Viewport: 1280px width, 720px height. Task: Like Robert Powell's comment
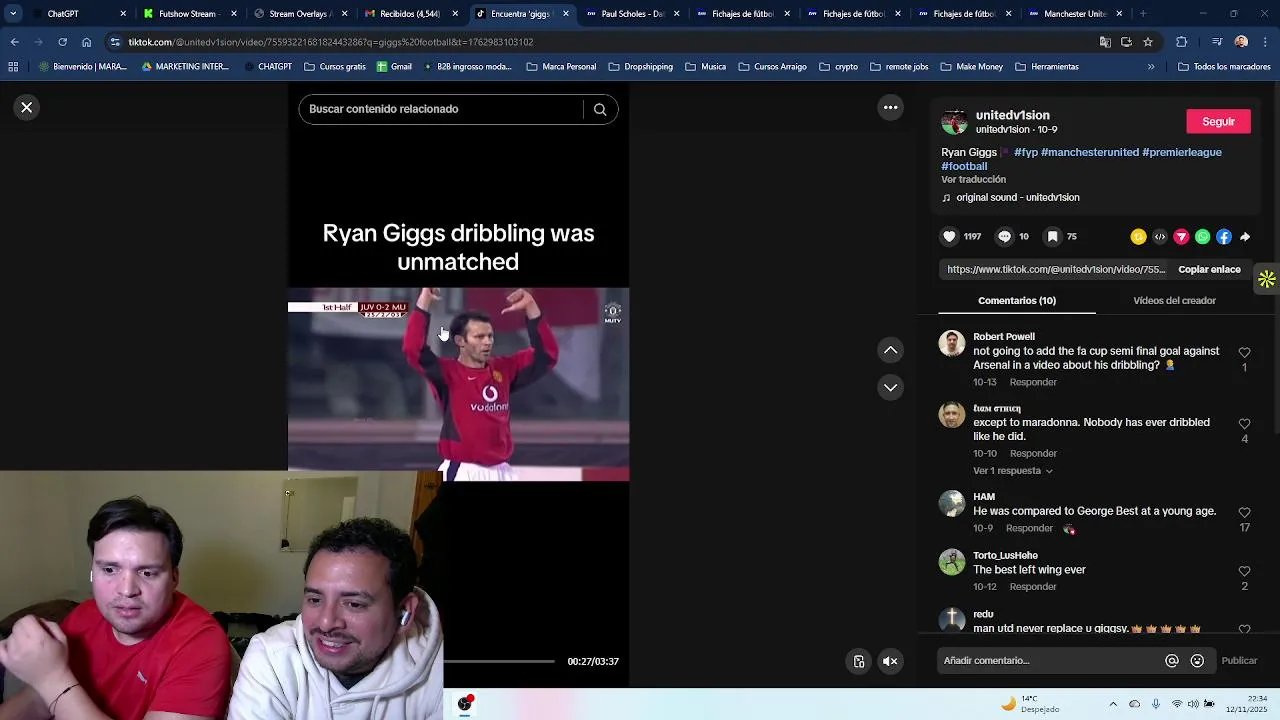coord(1244,353)
